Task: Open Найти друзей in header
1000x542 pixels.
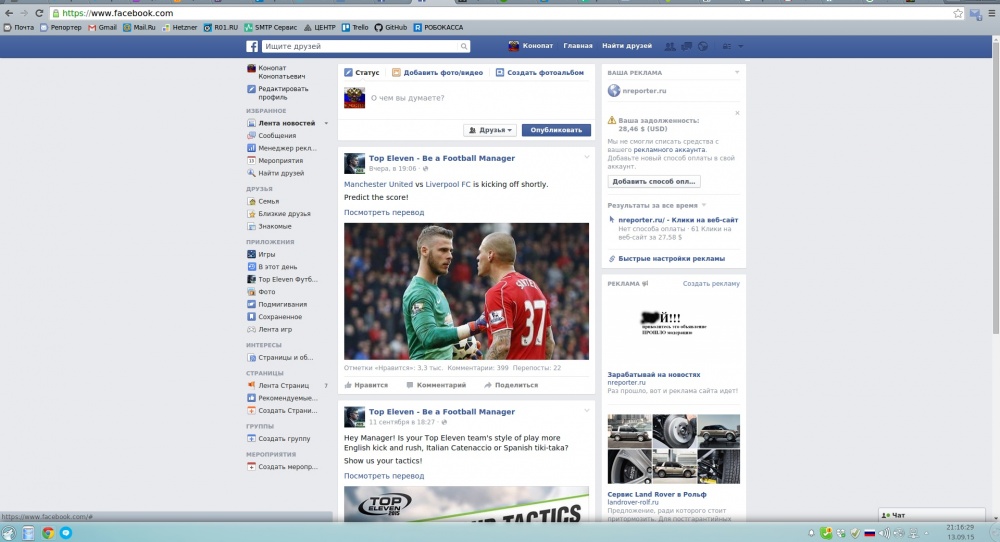Action: (x=627, y=46)
